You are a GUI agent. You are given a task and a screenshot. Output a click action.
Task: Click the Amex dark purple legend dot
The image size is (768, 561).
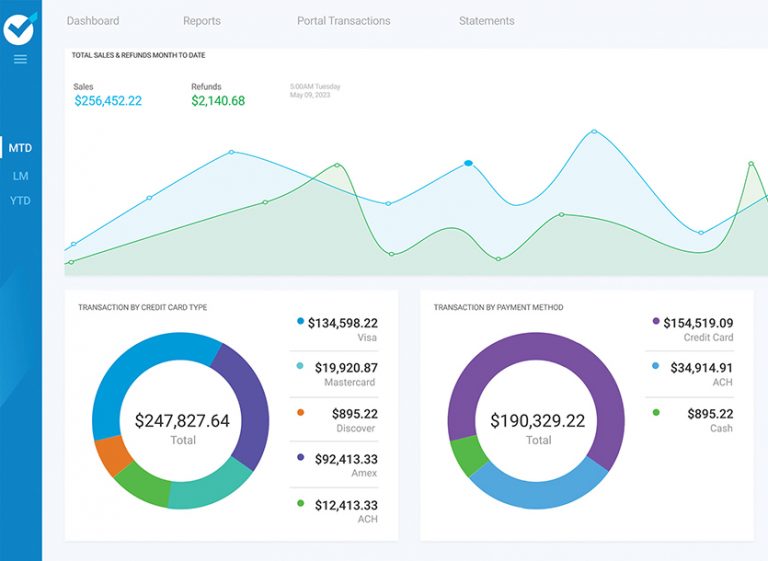(x=300, y=458)
